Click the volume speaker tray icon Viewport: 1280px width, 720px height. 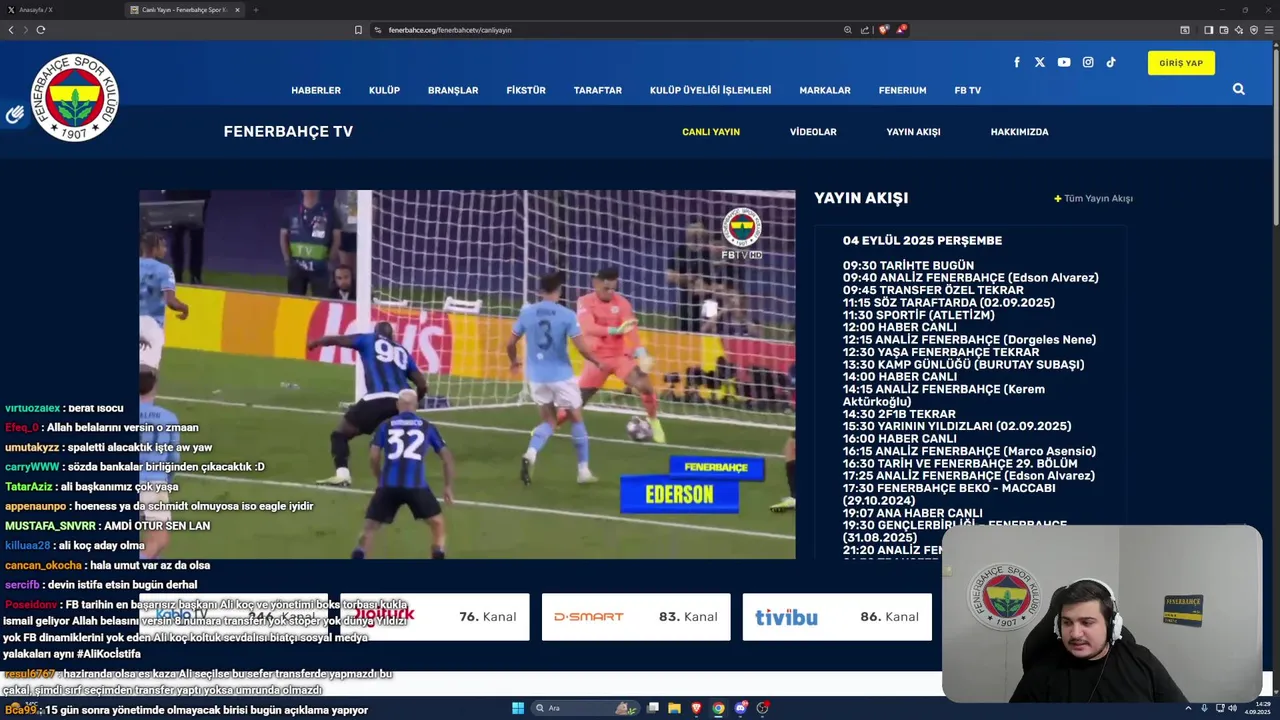1232,708
